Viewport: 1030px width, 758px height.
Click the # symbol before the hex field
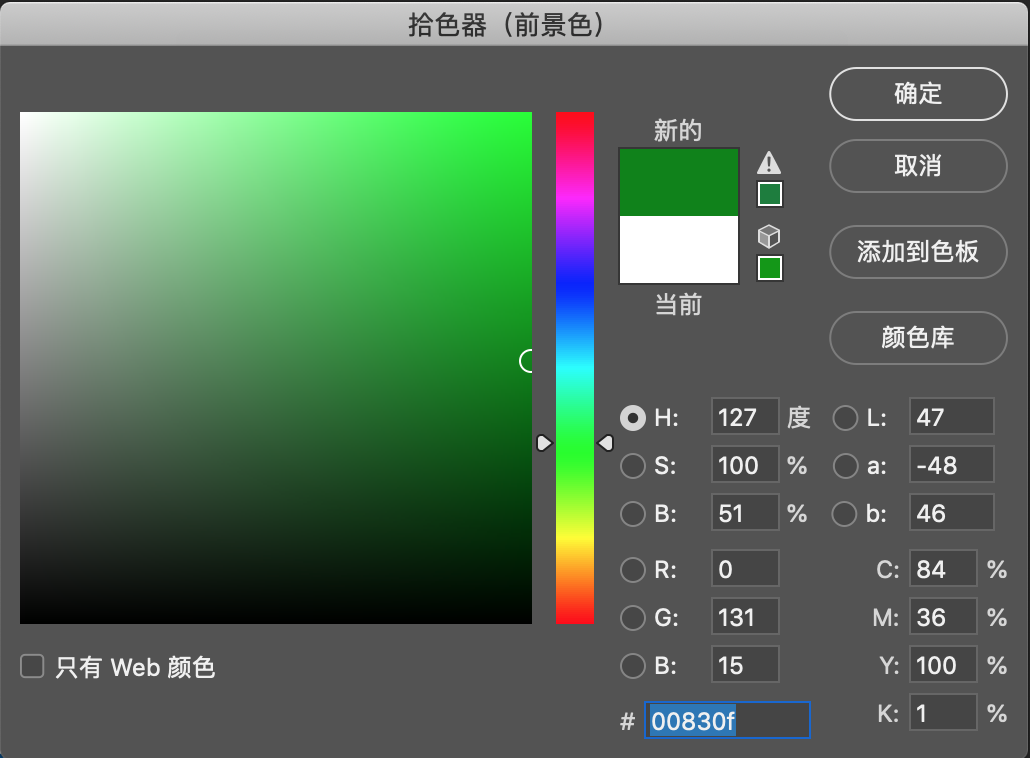[x=627, y=721]
